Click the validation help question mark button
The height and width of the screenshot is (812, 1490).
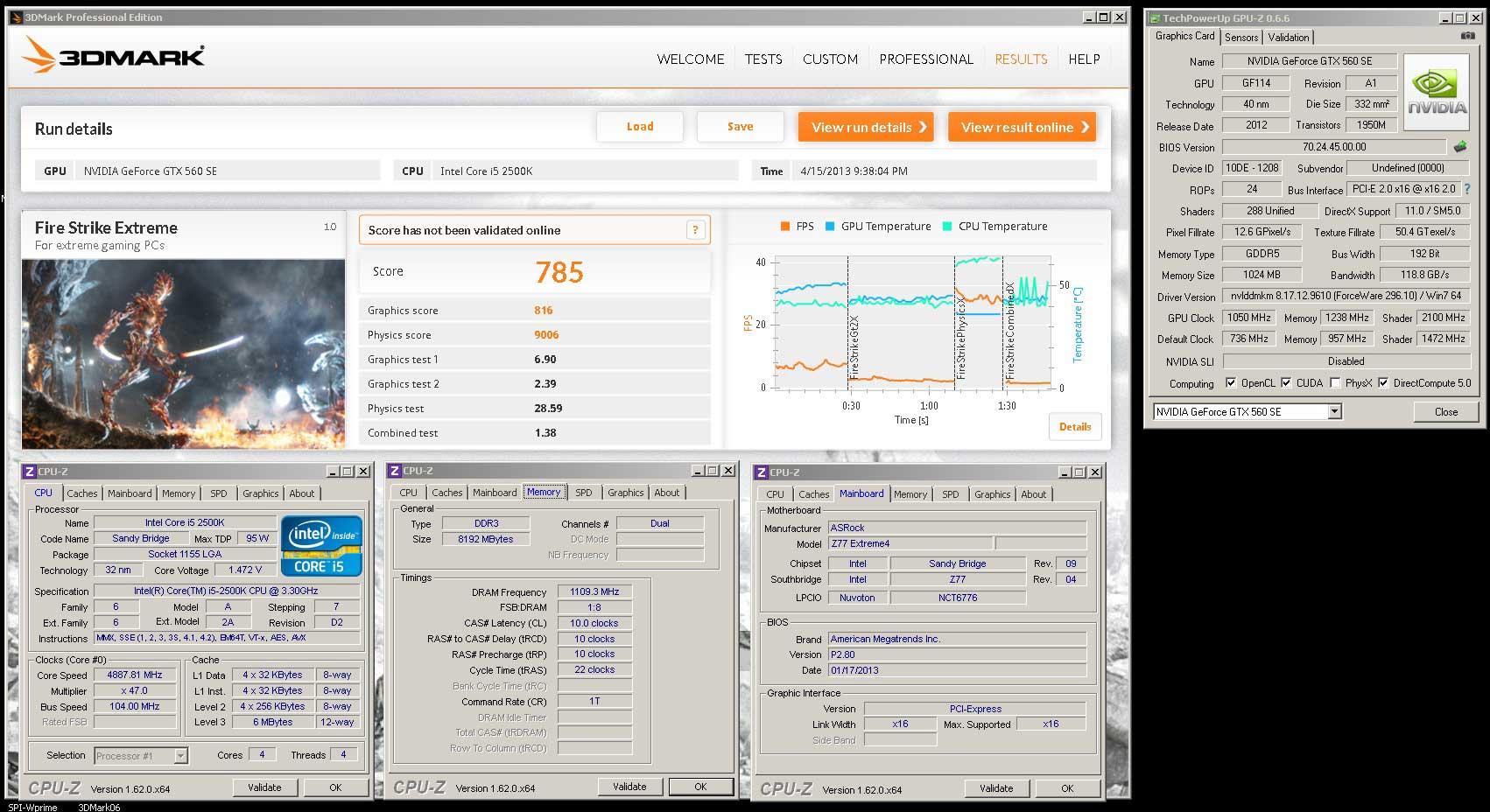695,230
